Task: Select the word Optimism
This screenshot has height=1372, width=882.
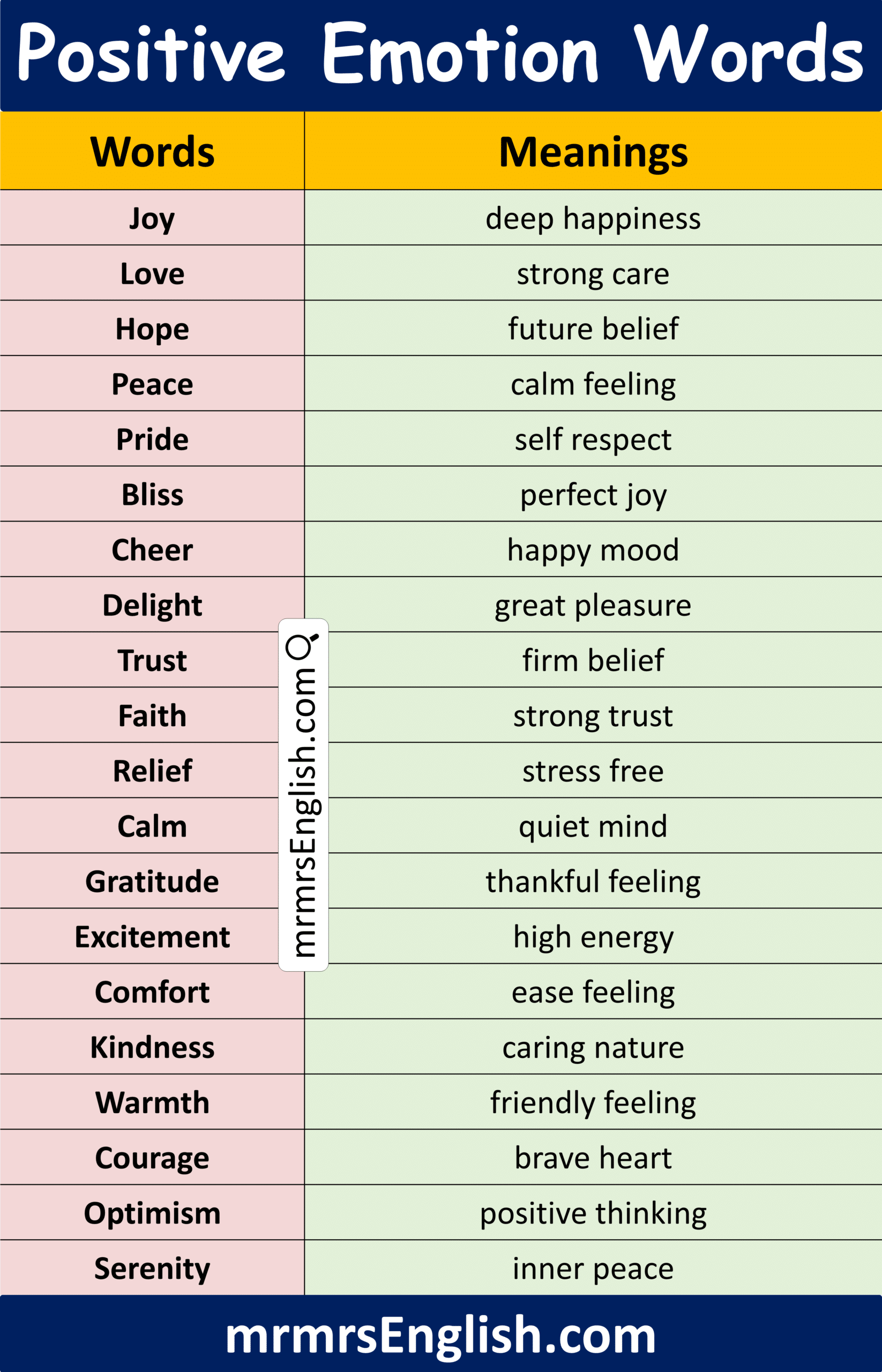Action: click(x=152, y=1213)
